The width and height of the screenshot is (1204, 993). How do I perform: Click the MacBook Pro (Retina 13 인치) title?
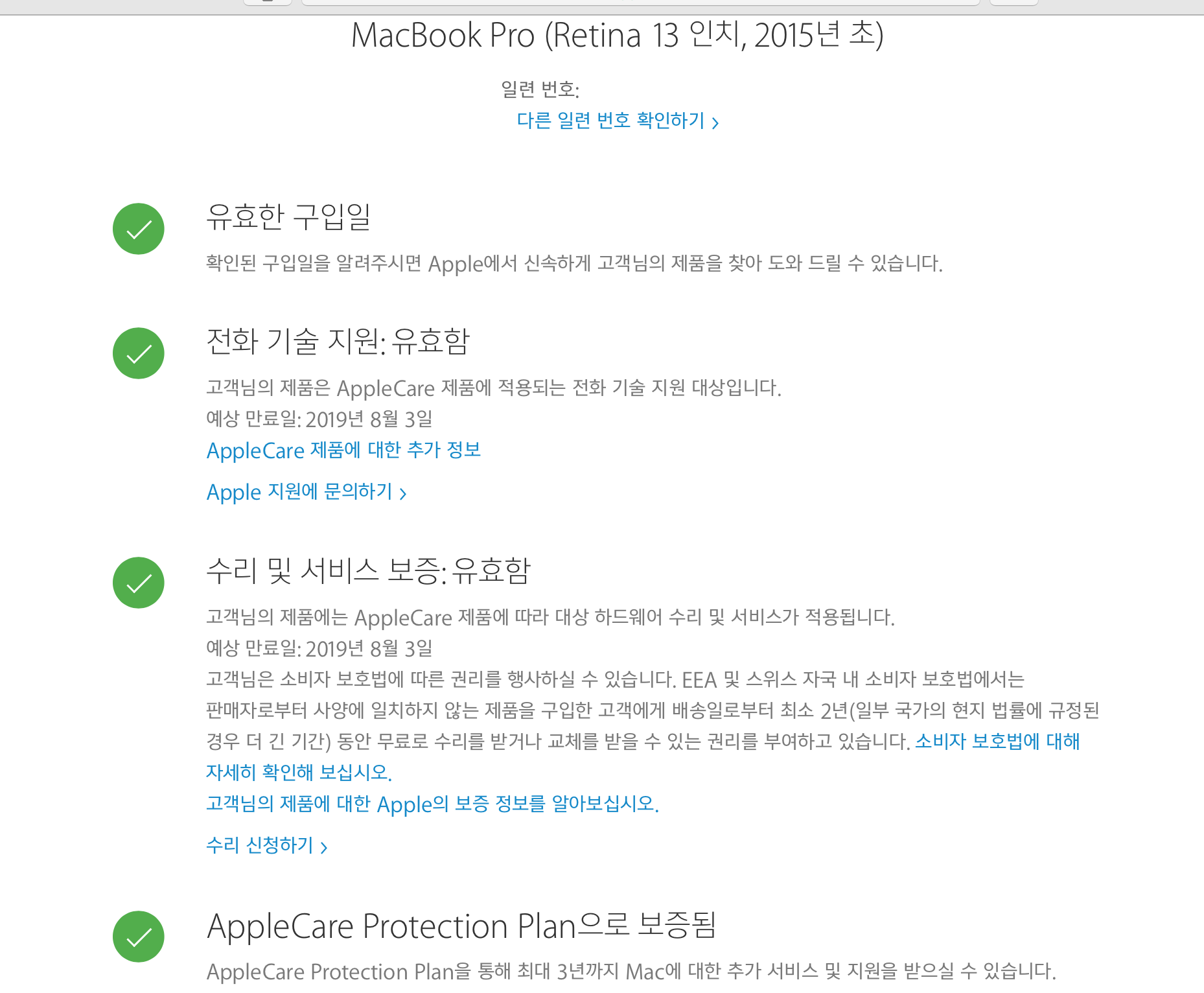617,36
